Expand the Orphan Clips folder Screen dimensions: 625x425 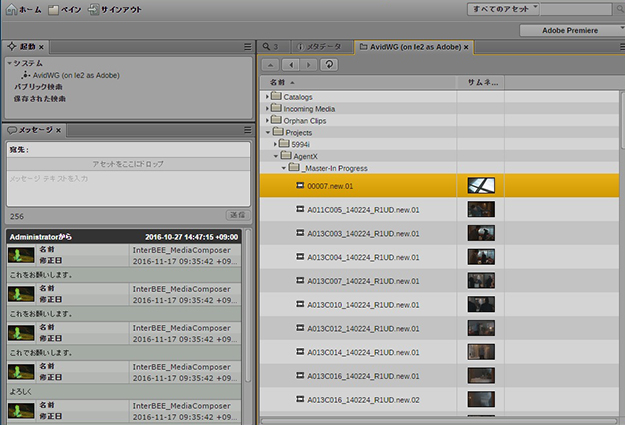tap(267, 120)
